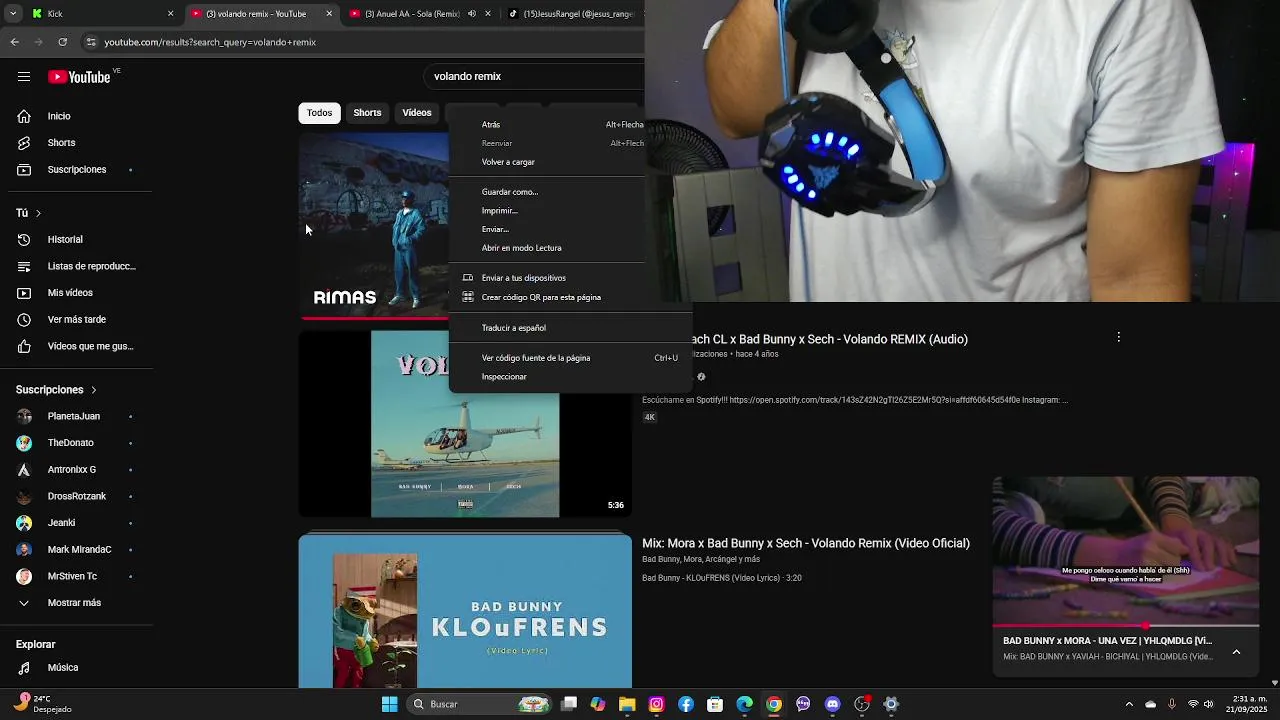Open Ver más tarde list

click(x=76, y=320)
